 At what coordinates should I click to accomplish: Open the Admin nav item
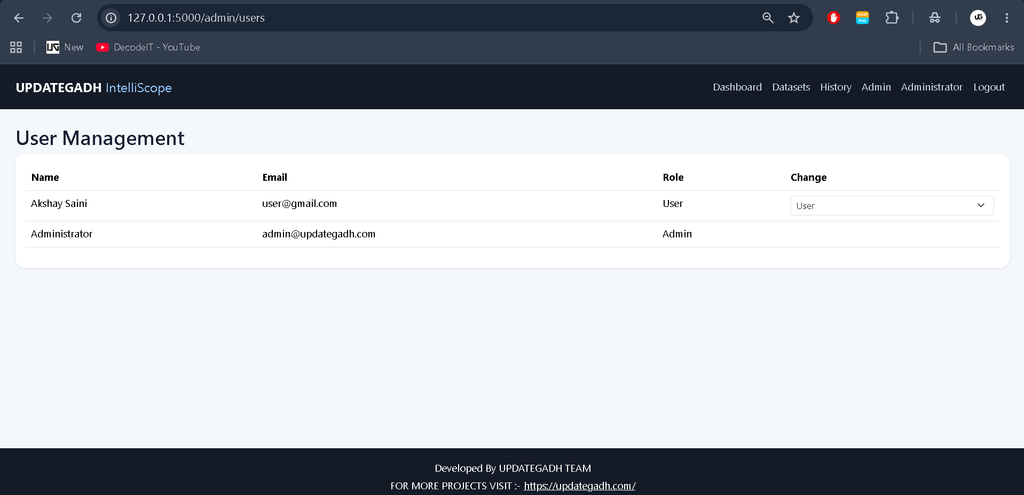(x=876, y=88)
